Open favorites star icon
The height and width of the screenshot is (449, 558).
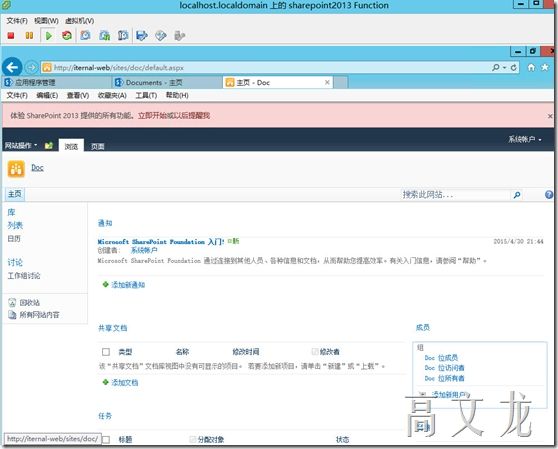[545, 67]
